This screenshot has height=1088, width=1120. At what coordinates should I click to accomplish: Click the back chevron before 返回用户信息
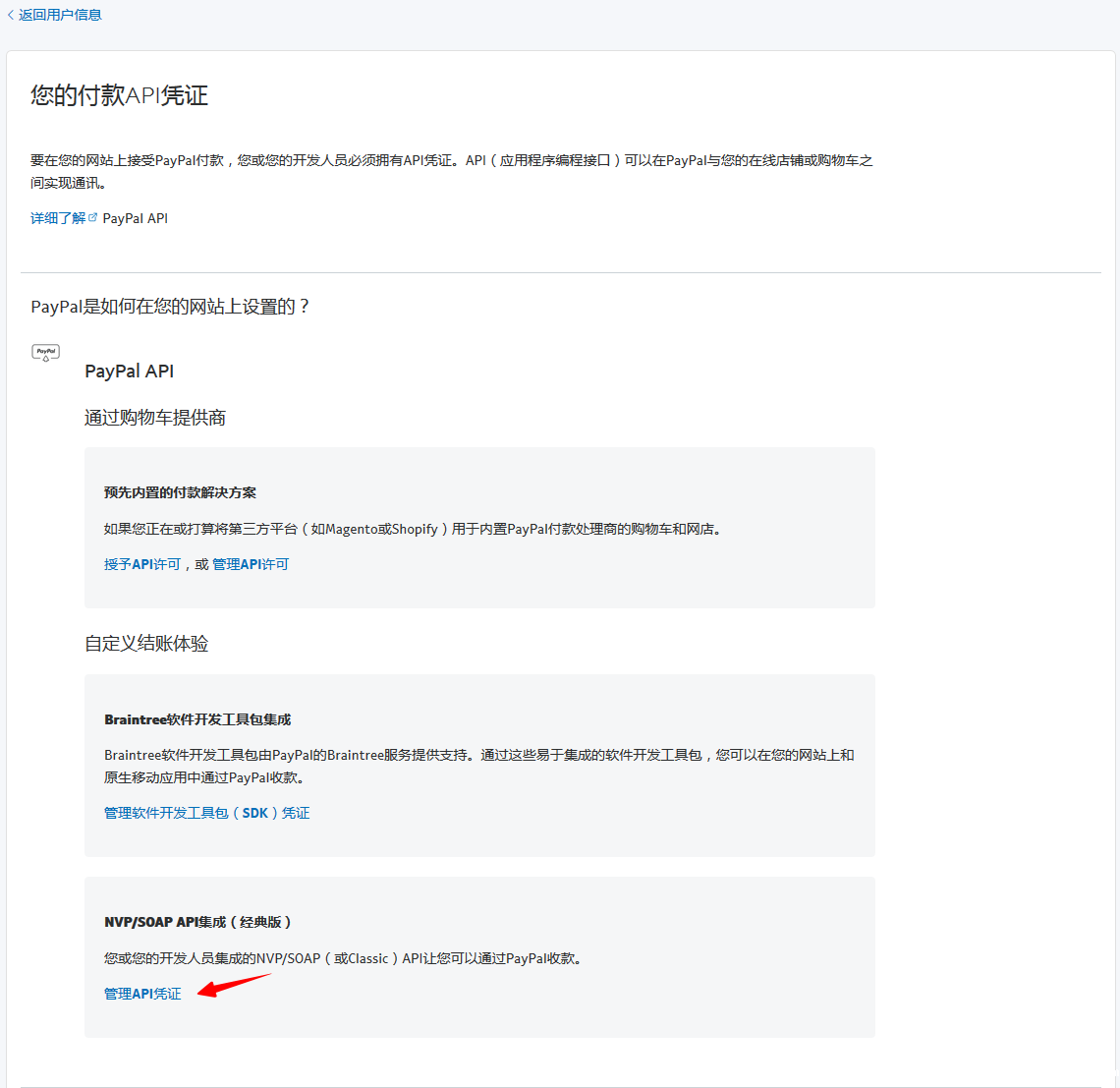click(x=11, y=15)
